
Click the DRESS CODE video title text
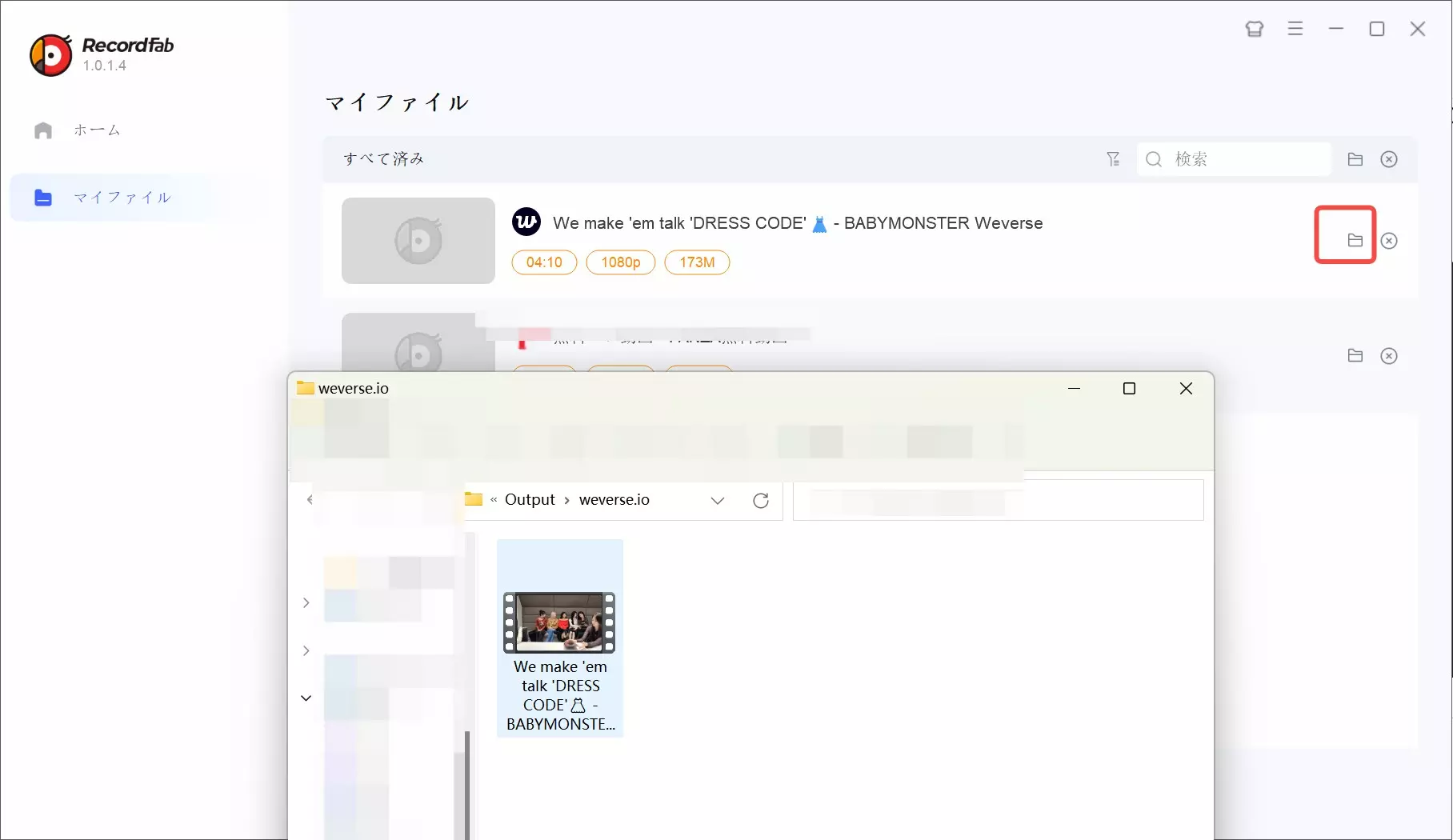click(x=798, y=223)
